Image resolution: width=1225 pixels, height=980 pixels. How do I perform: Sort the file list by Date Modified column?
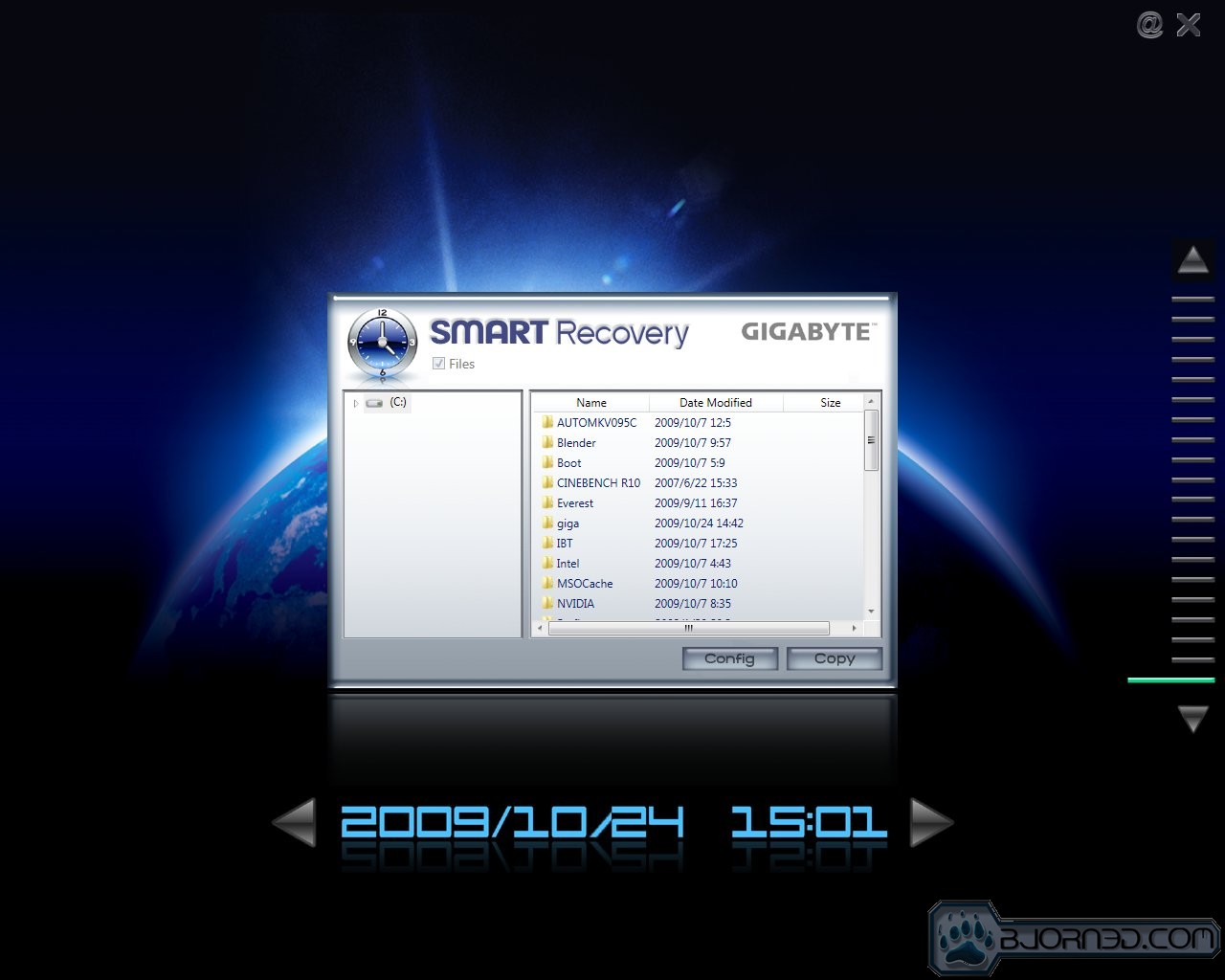[x=716, y=403]
